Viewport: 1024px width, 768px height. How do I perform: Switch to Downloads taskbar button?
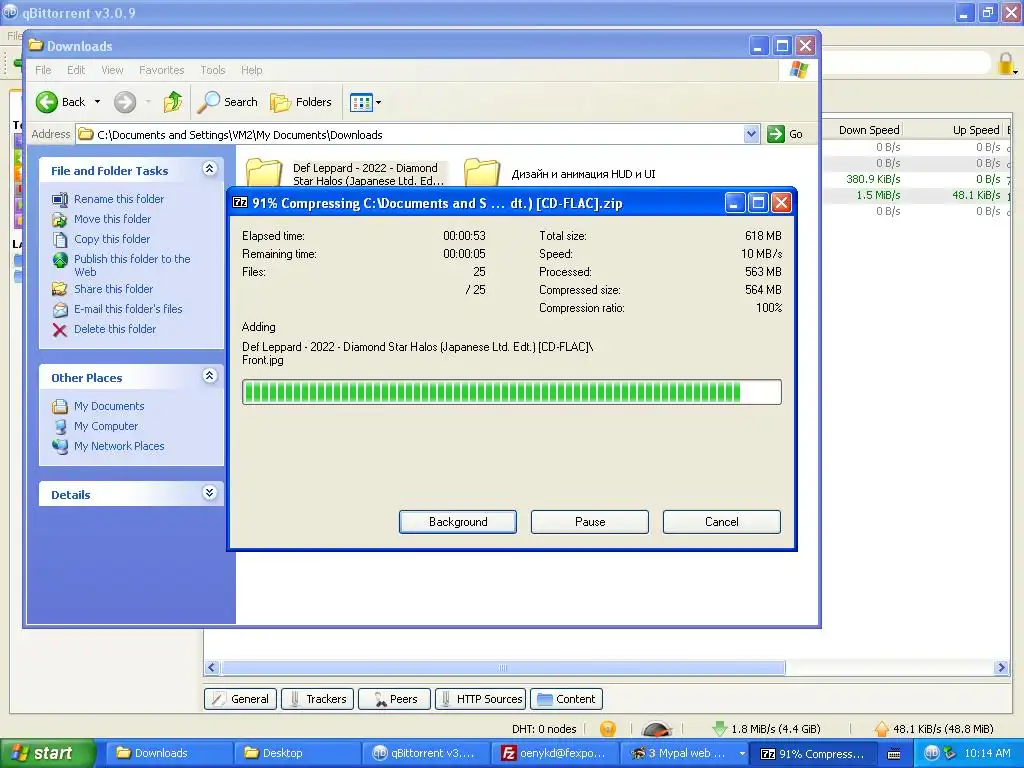(x=167, y=753)
